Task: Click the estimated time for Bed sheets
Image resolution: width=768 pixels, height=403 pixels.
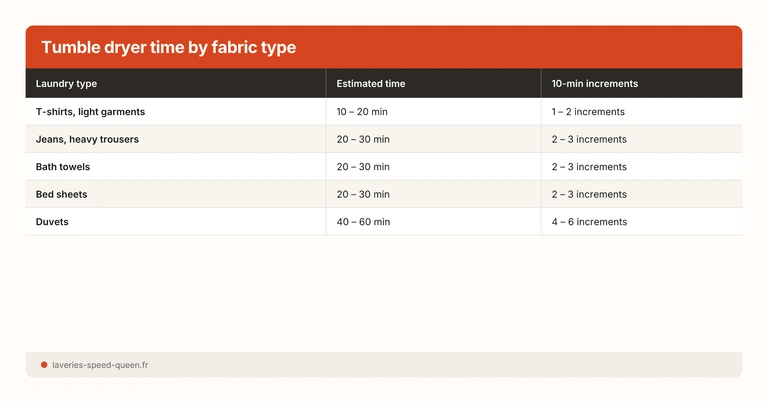Action: point(363,194)
